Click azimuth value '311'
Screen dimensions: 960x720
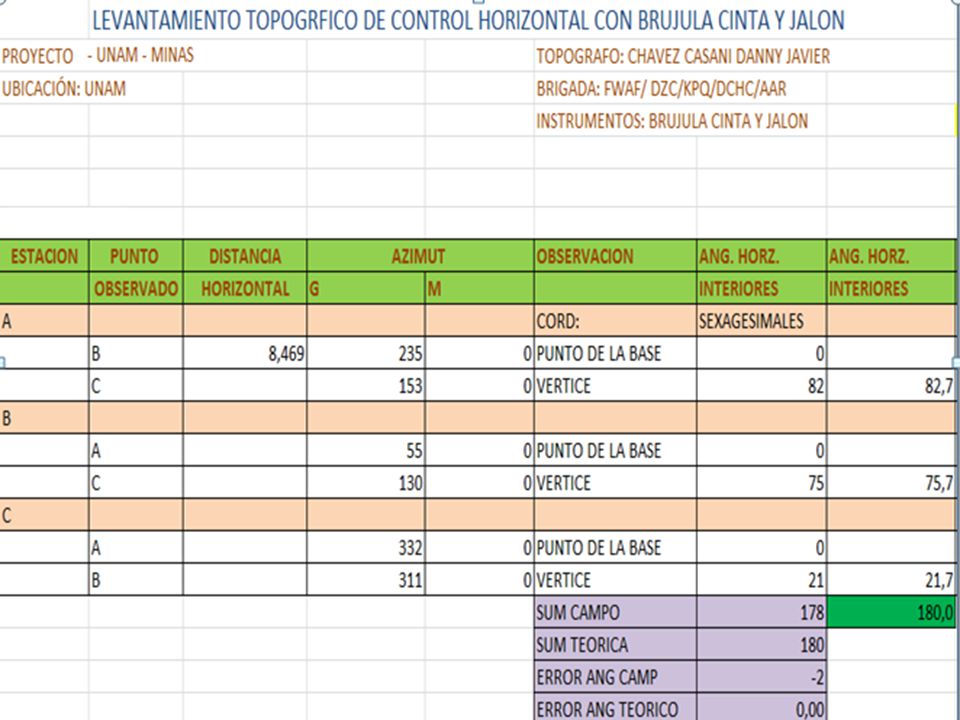[366, 580]
